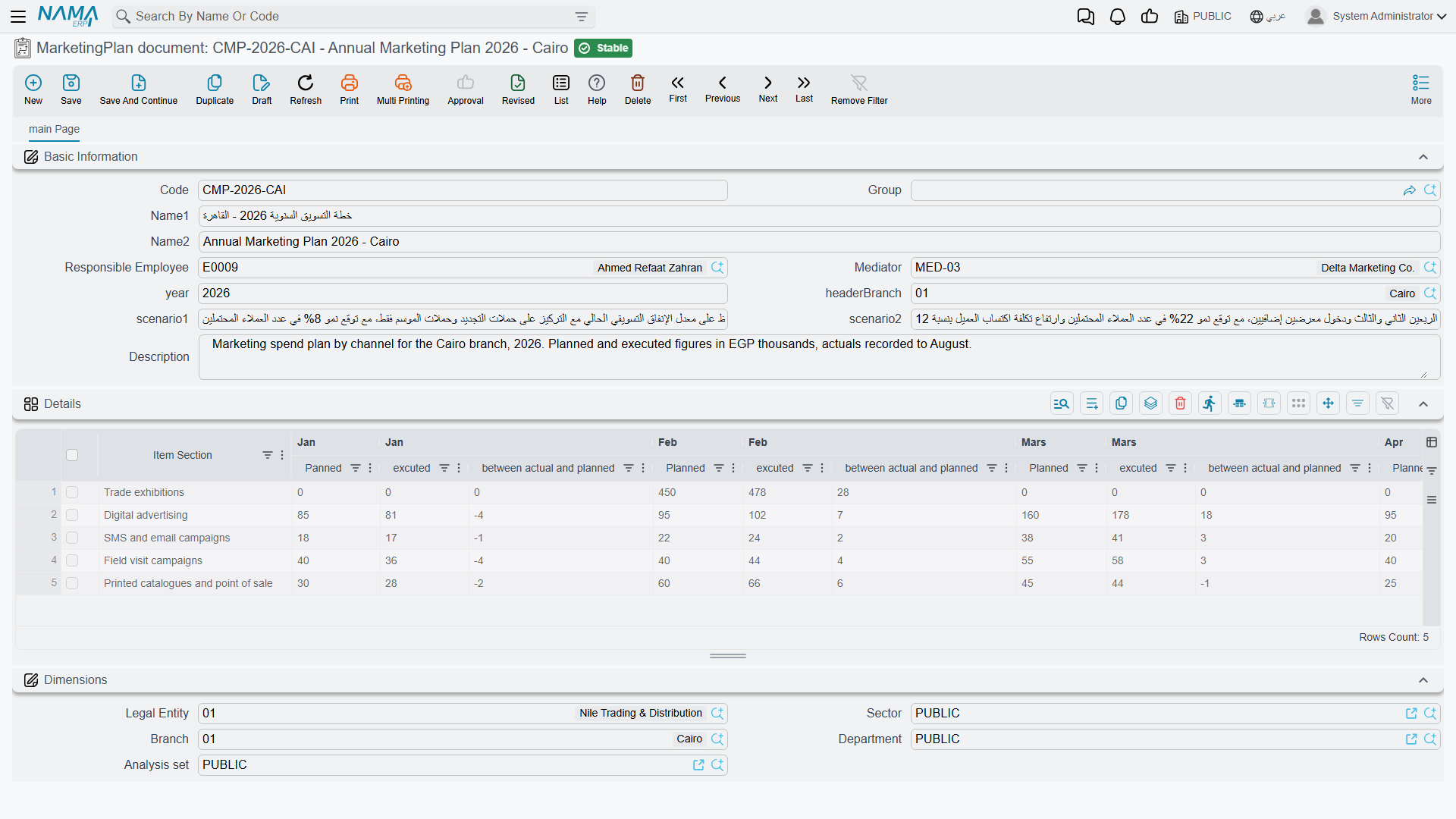1456x819 pixels.
Task: Check the Field visit campaigns checkbox
Action: [72, 560]
